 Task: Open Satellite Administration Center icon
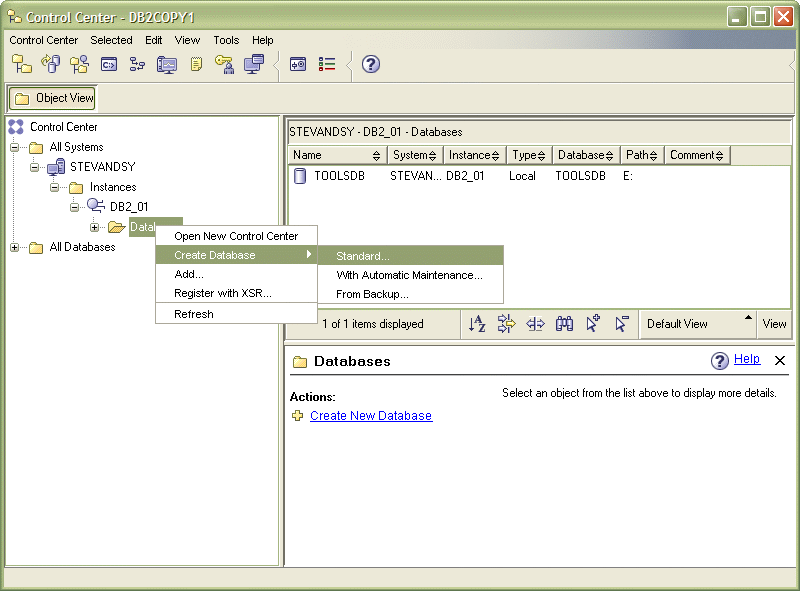point(80,64)
